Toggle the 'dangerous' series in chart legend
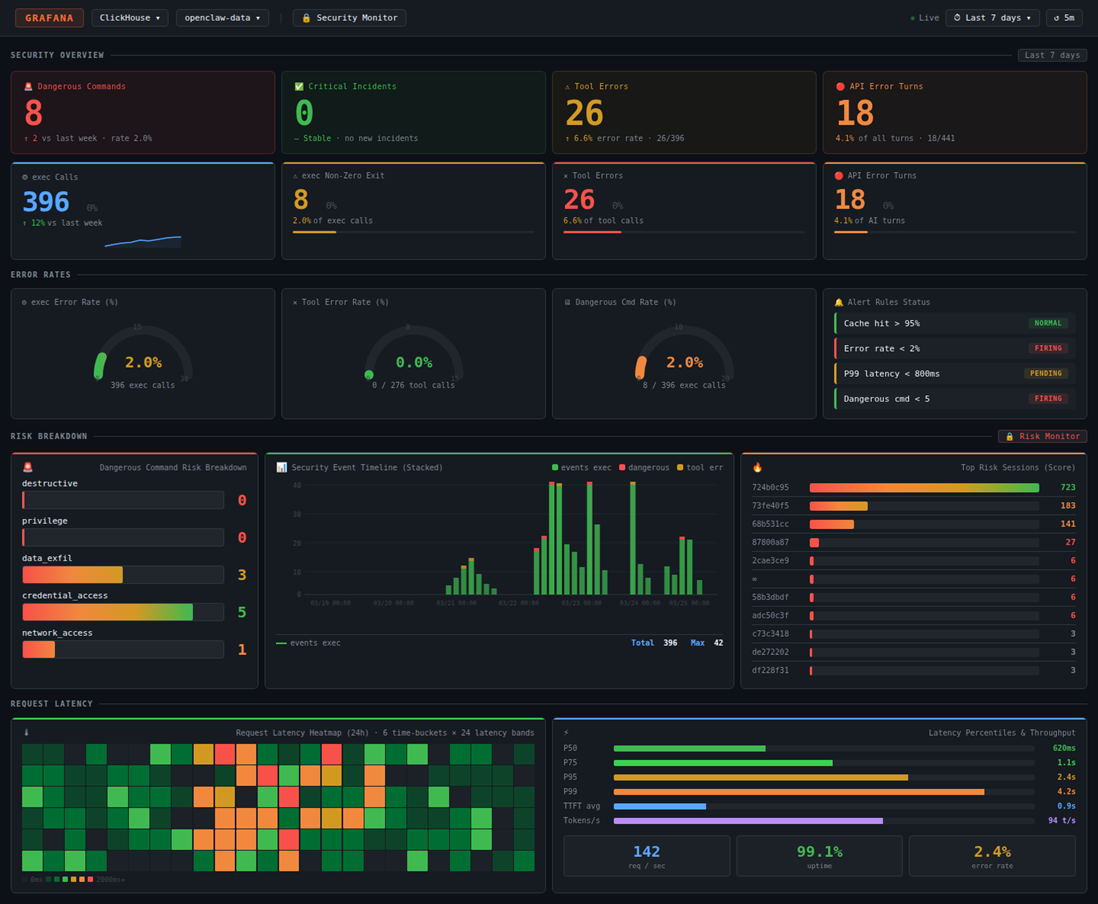Screen dimensions: 1098x904 (x=643, y=467)
